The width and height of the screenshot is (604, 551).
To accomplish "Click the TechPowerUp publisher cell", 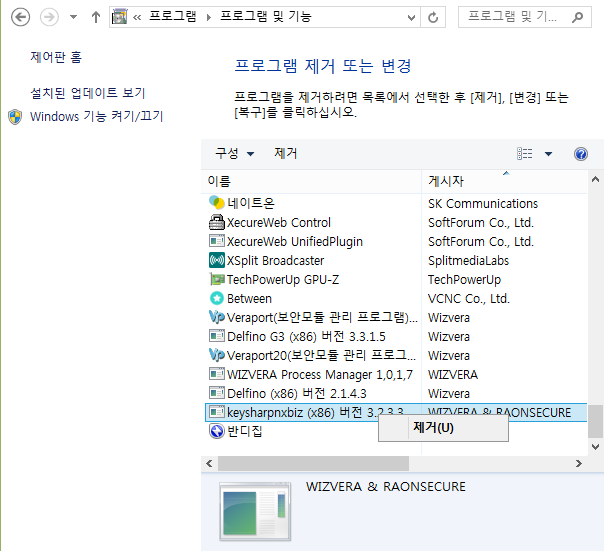I will [465, 280].
